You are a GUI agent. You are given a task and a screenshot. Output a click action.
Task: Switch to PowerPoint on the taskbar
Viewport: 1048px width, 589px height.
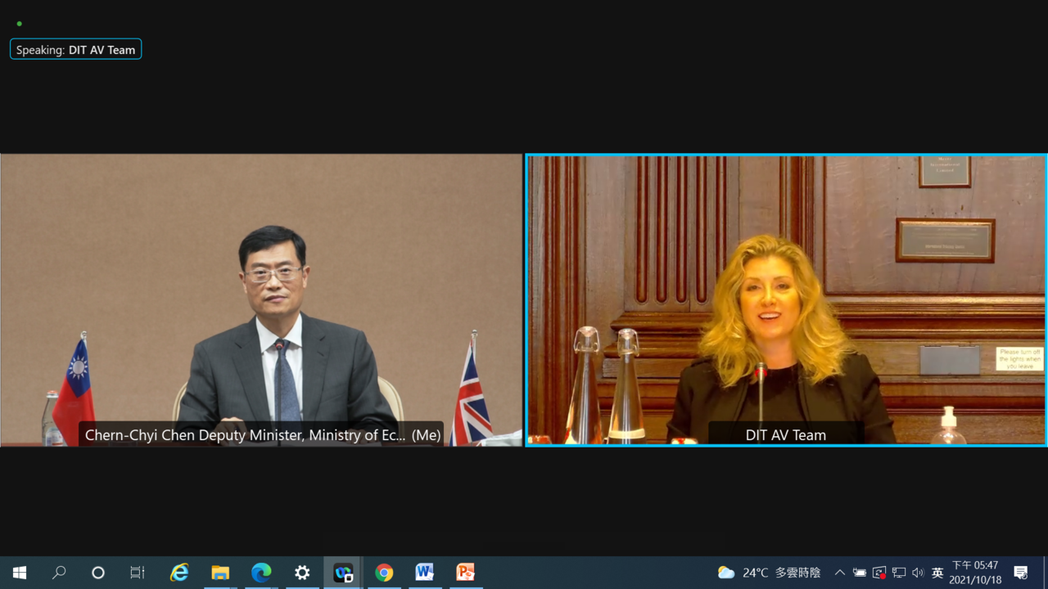(x=466, y=573)
